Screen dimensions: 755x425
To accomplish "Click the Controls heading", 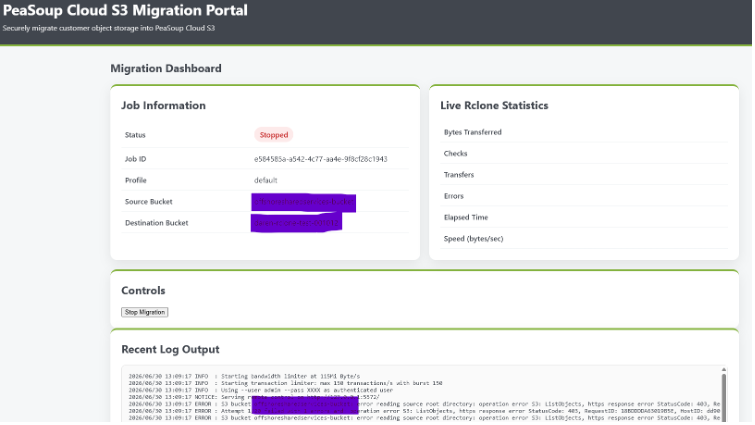I will pyautogui.click(x=143, y=291).
